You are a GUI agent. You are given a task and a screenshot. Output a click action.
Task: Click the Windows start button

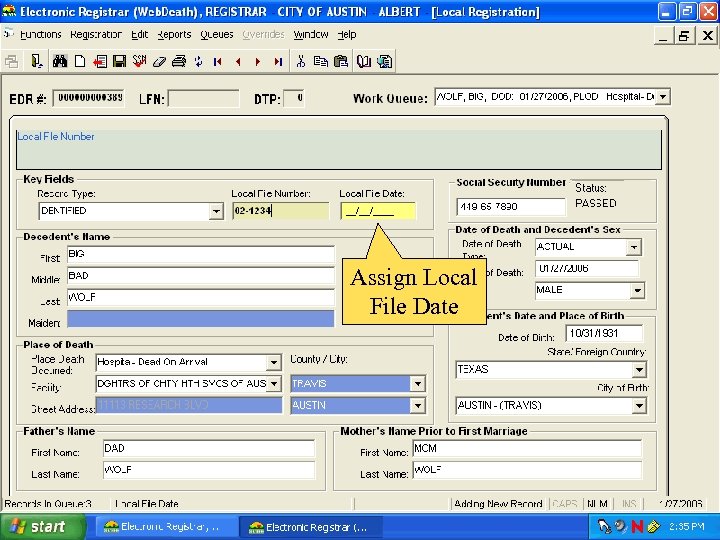(x=42, y=527)
